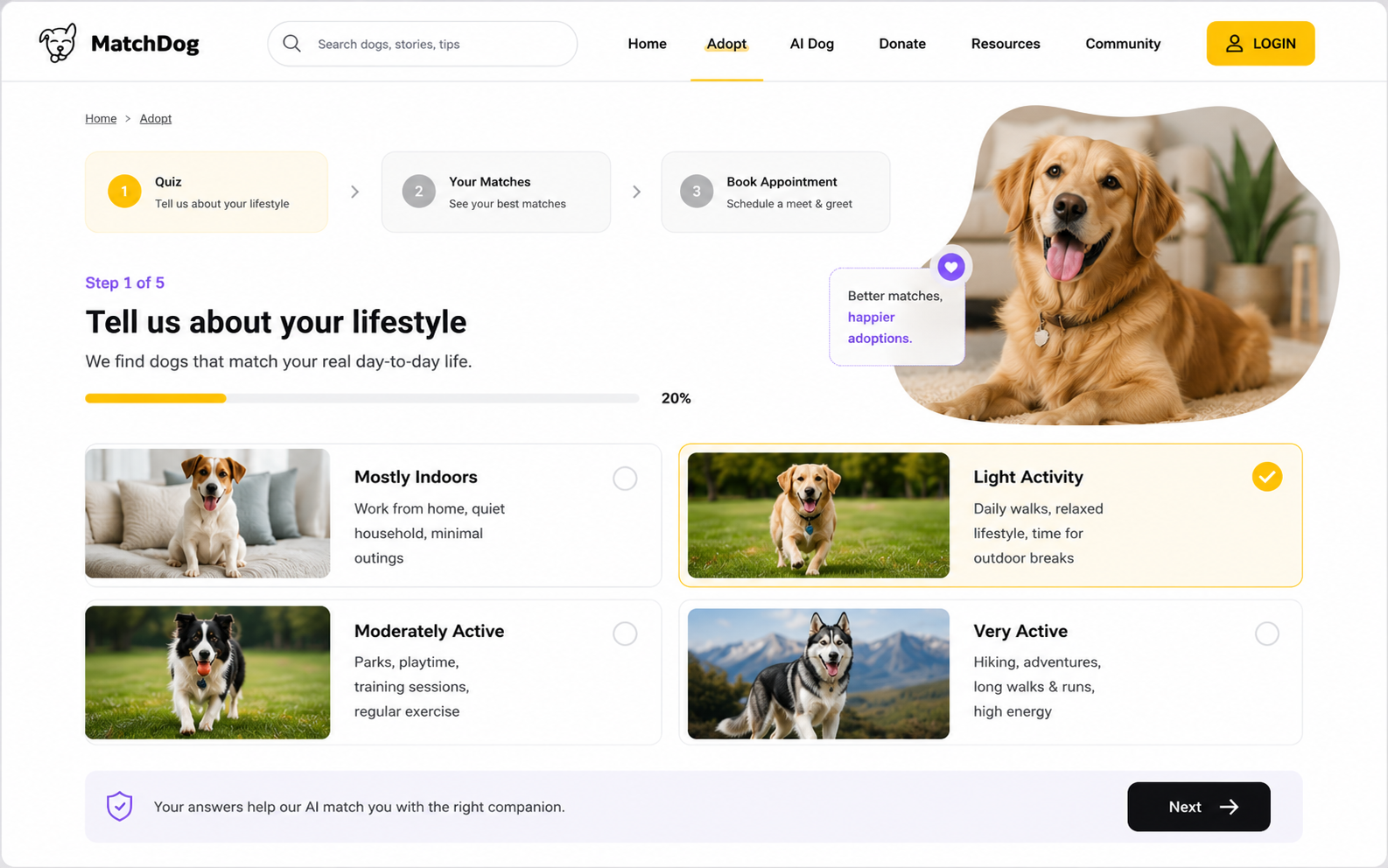Viewport: 1388px width, 868px height.
Task: Click the MatchDog dog face logo
Action: point(58,43)
